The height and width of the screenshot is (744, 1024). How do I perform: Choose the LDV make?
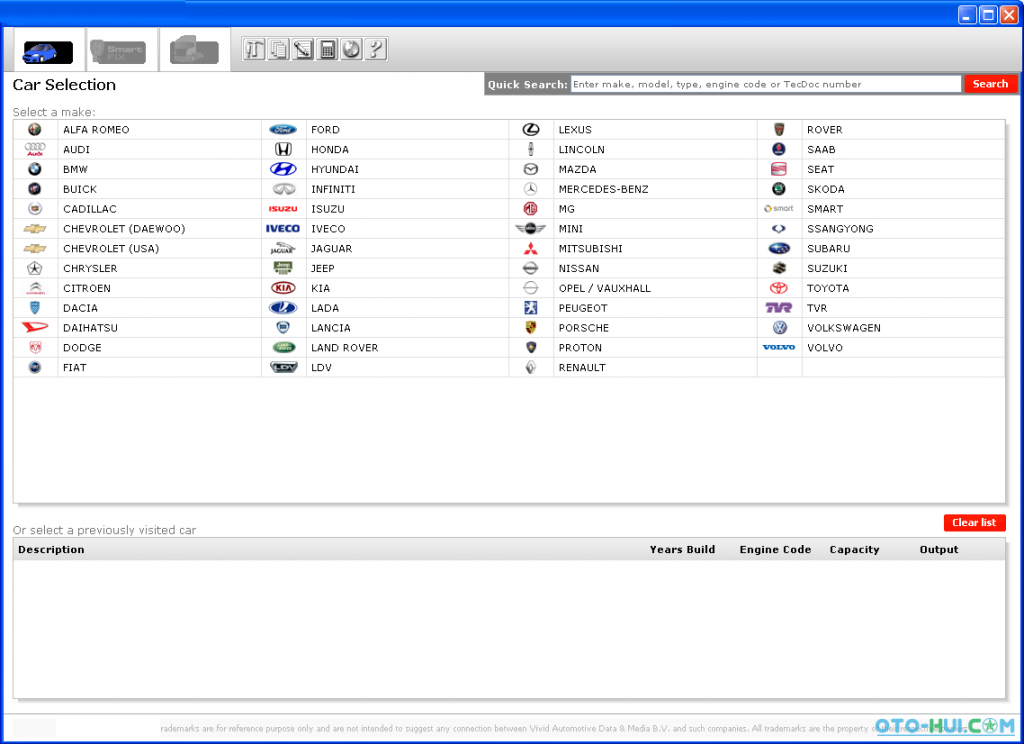pyautogui.click(x=321, y=368)
